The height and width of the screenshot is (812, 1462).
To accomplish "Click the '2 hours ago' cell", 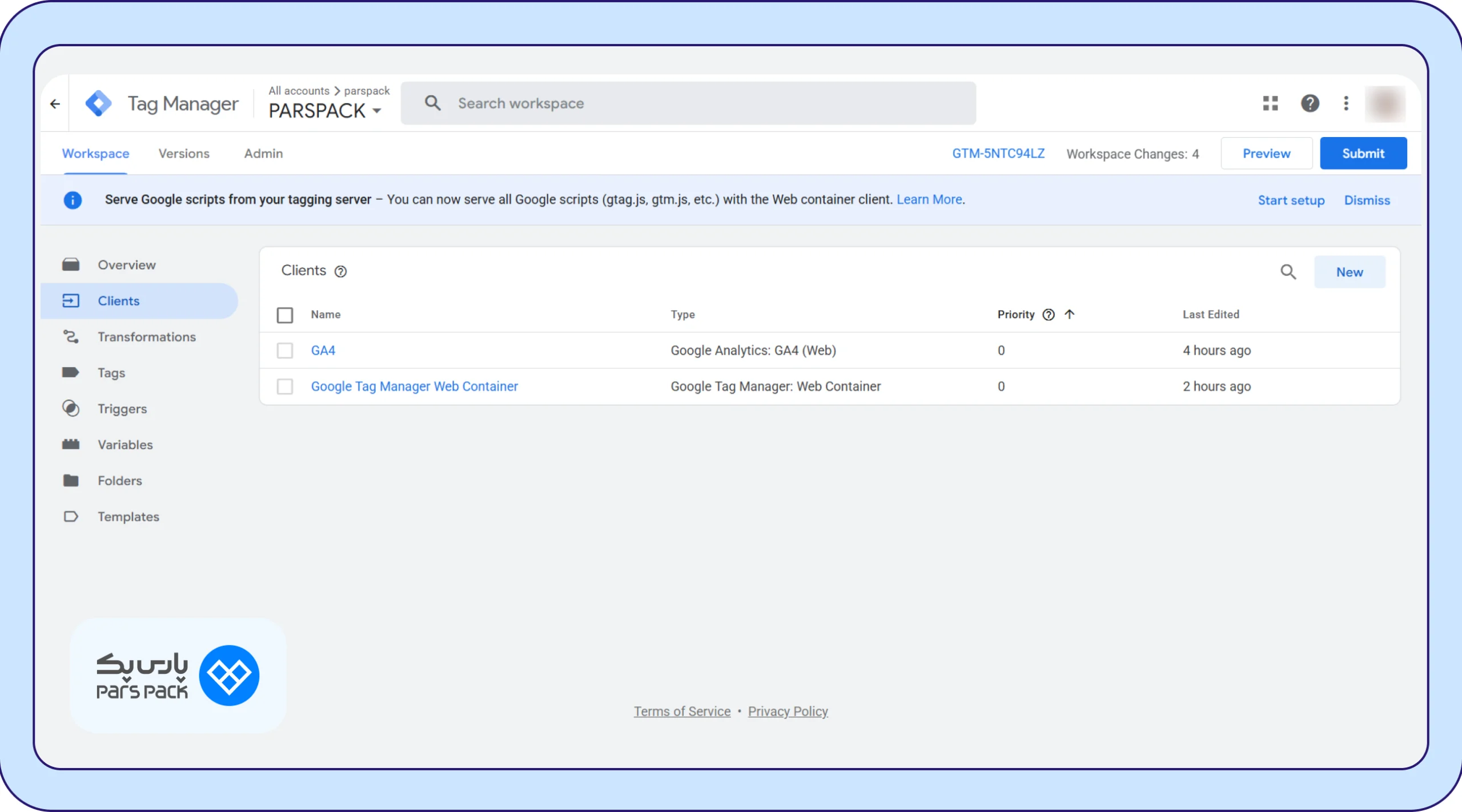I will [1216, 387].
